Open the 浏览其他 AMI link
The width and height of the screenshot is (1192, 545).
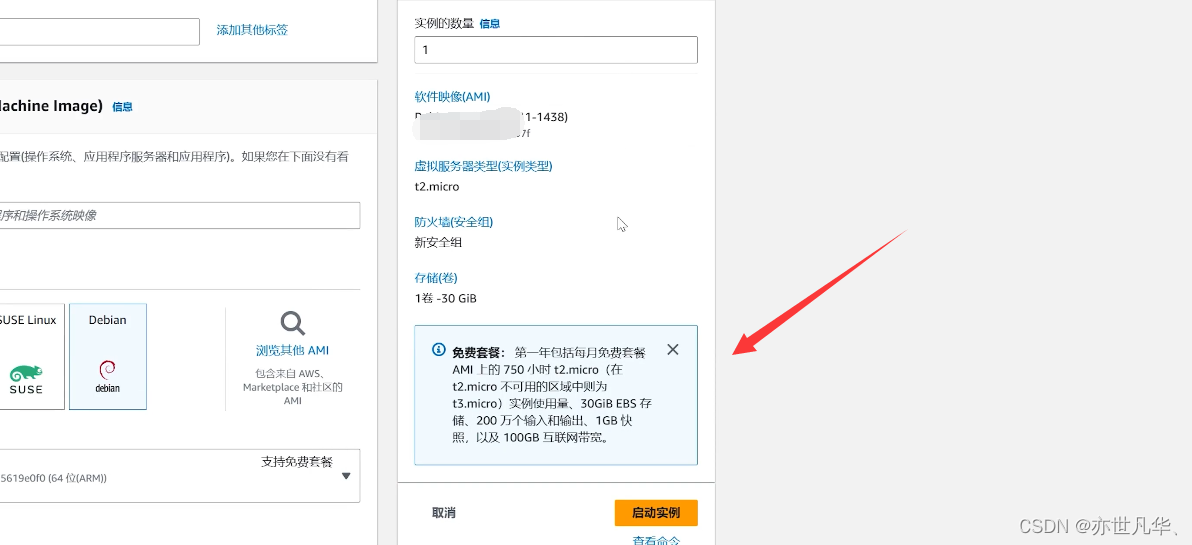coord(293,350)
